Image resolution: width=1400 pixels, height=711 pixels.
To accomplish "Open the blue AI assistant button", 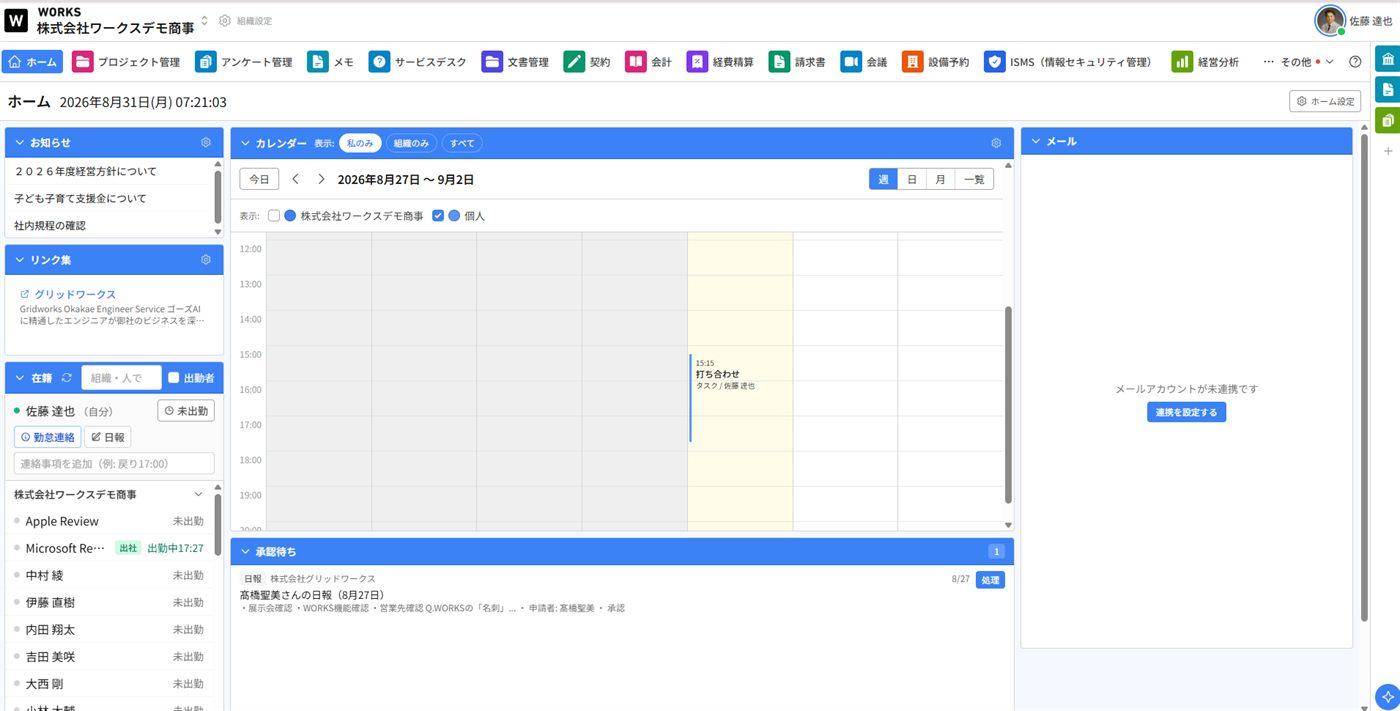I will pos(1387,697).
